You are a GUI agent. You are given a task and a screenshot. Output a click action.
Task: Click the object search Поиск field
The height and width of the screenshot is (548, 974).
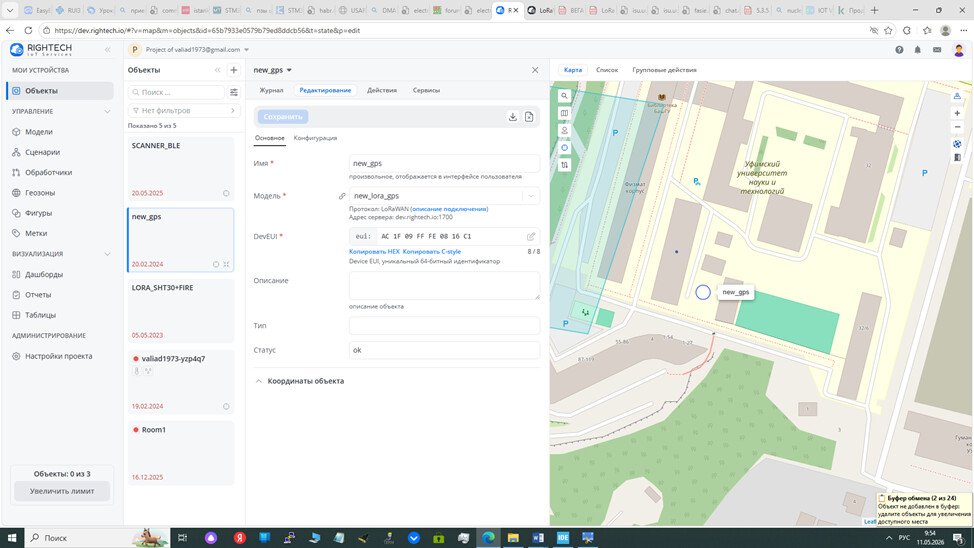click(176, 92)
